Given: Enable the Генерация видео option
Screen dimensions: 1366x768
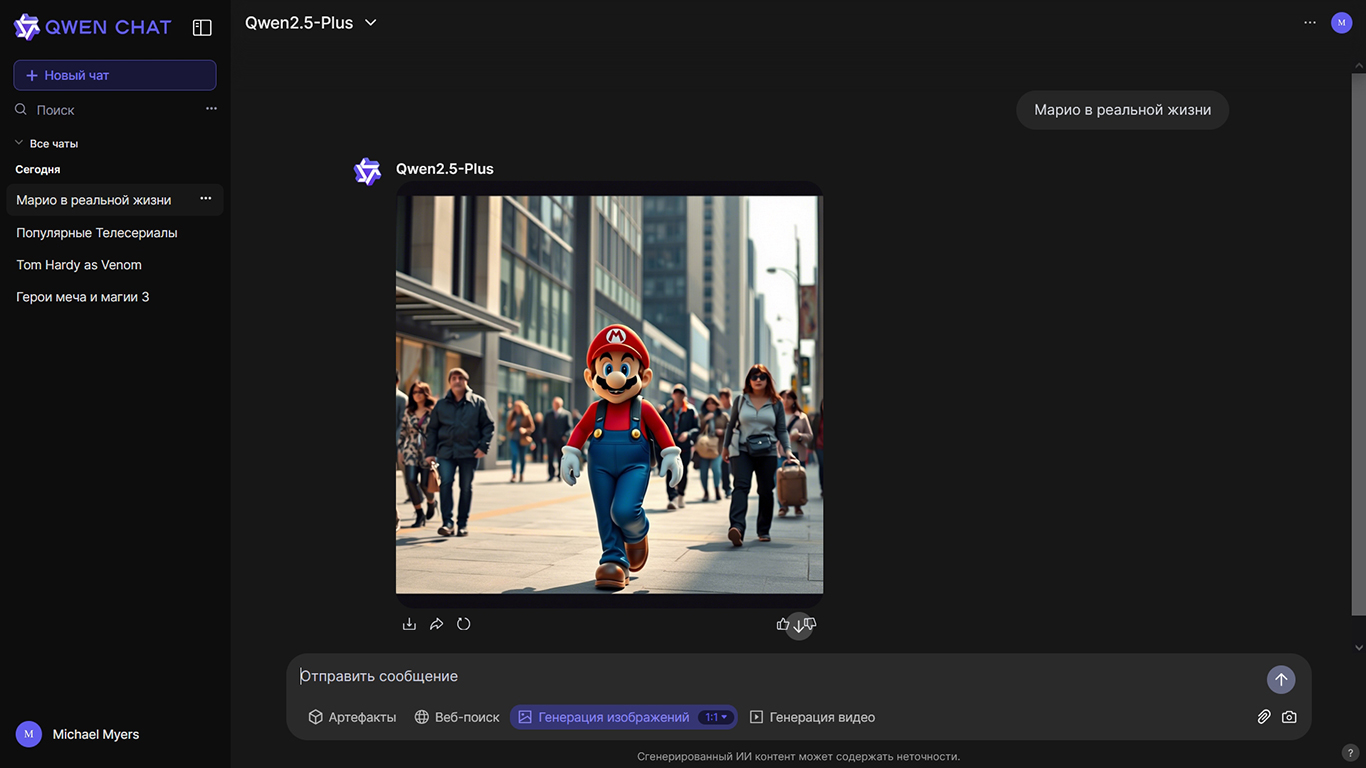Looking at the screenshot, I should 812,717.
